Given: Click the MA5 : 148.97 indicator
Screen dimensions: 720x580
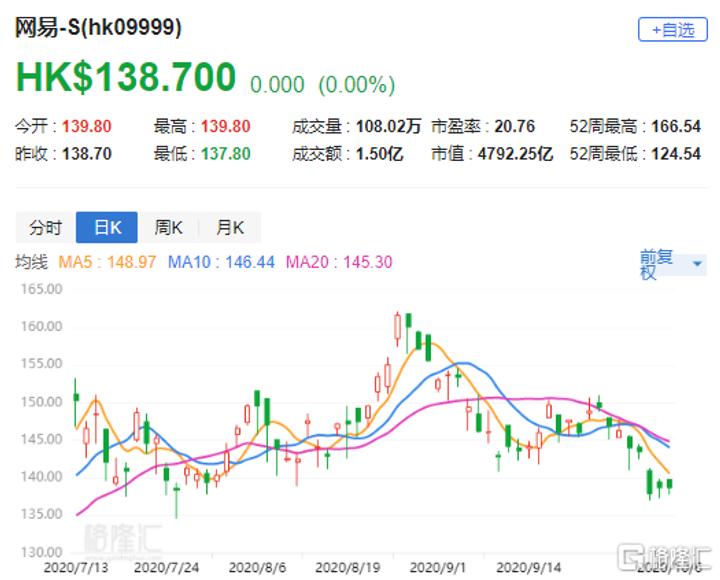Looking at the screenshot, I should (x=107, y=262).
